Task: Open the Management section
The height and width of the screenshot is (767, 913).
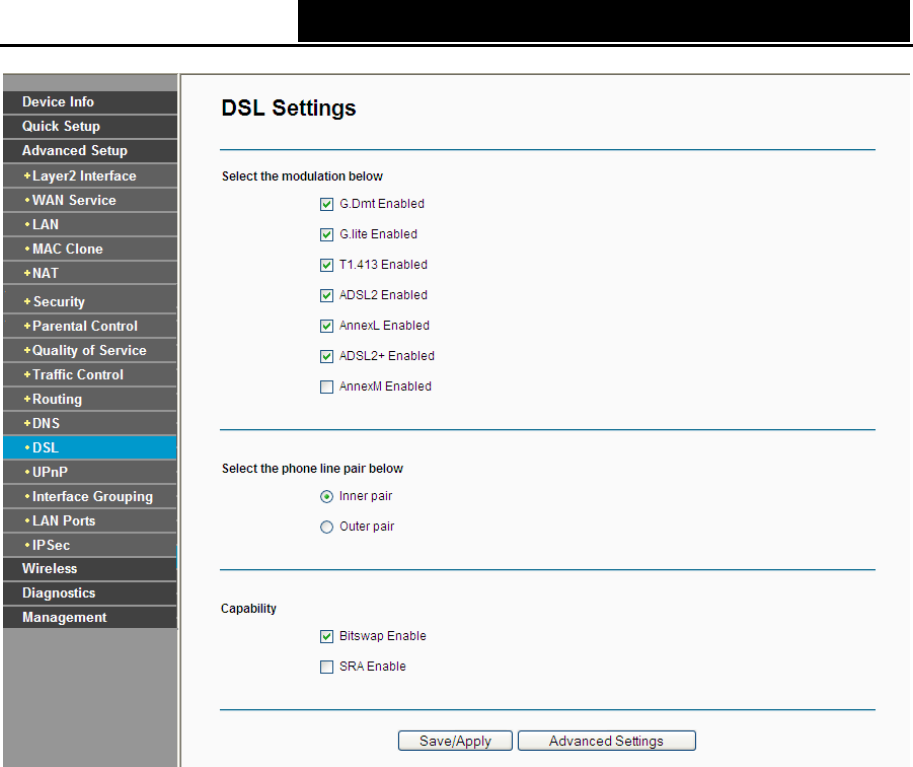Action: pyautogui.click(x=90, y=617)
